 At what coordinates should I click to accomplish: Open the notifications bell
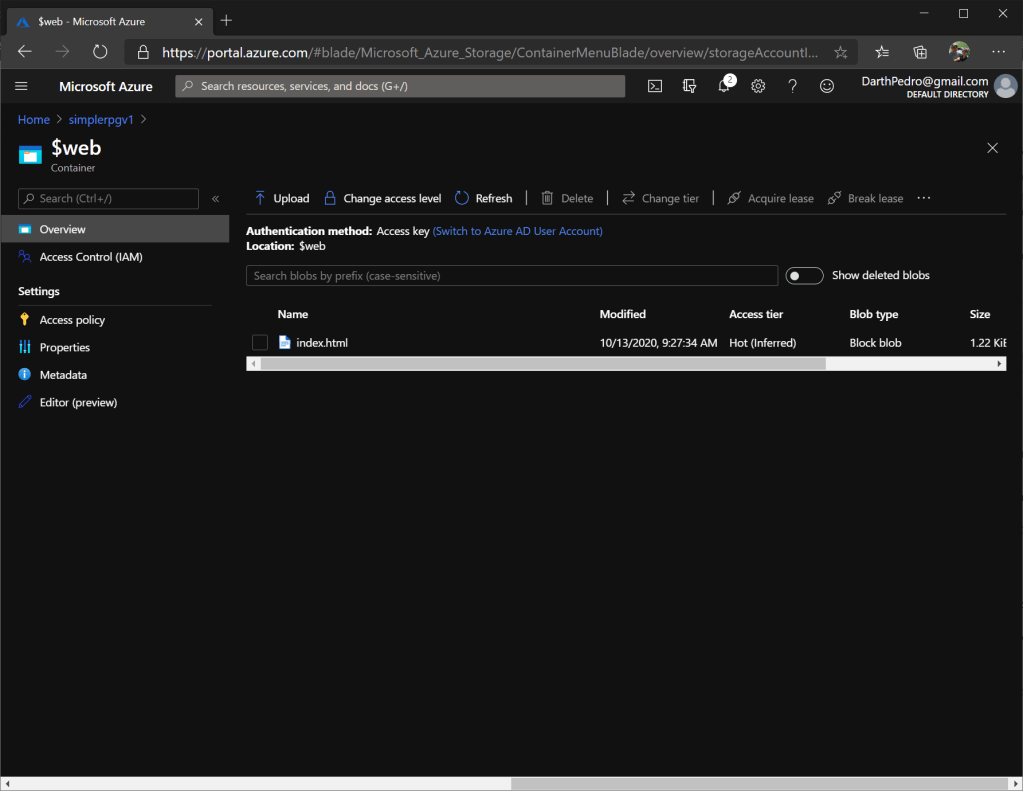[x=724, y=87]
